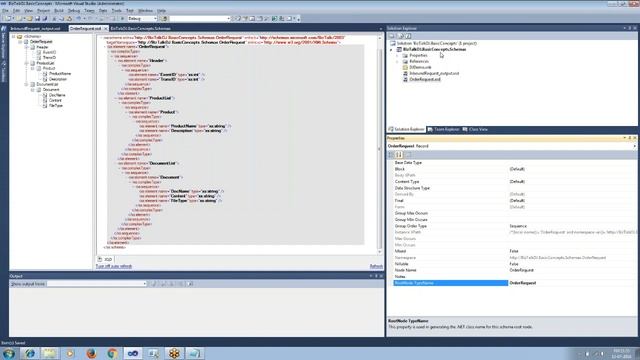Select the FileType element in schema tree
Viewport: 640px width, 360px height.
click(56, 105)
